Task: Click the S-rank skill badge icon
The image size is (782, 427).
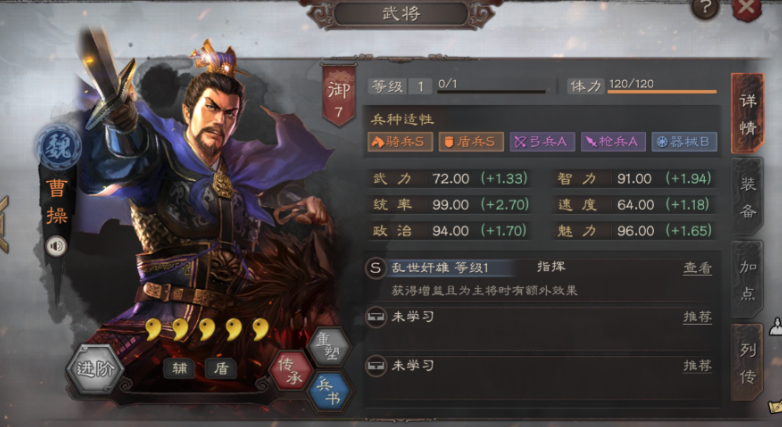Action: [x=375, y=268]
